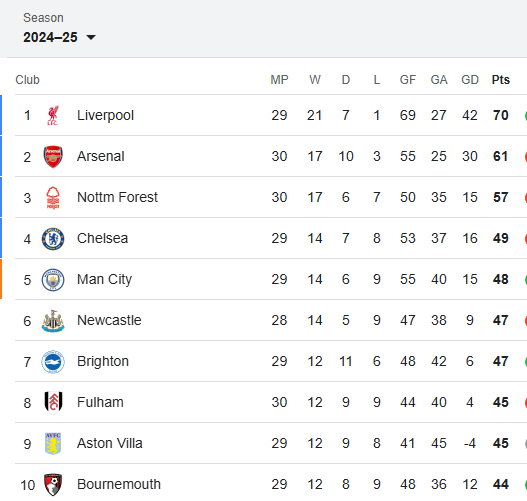Screen dimensions: 527x501
Task: Click the GD column header
Action: [x=470, y=80]
